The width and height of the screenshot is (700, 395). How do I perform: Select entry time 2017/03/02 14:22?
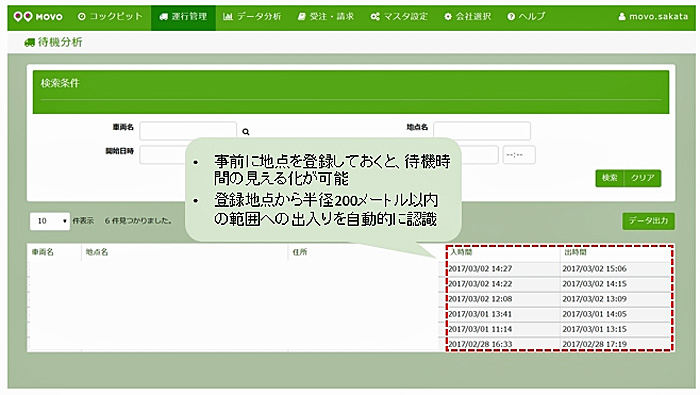point(480,284)
